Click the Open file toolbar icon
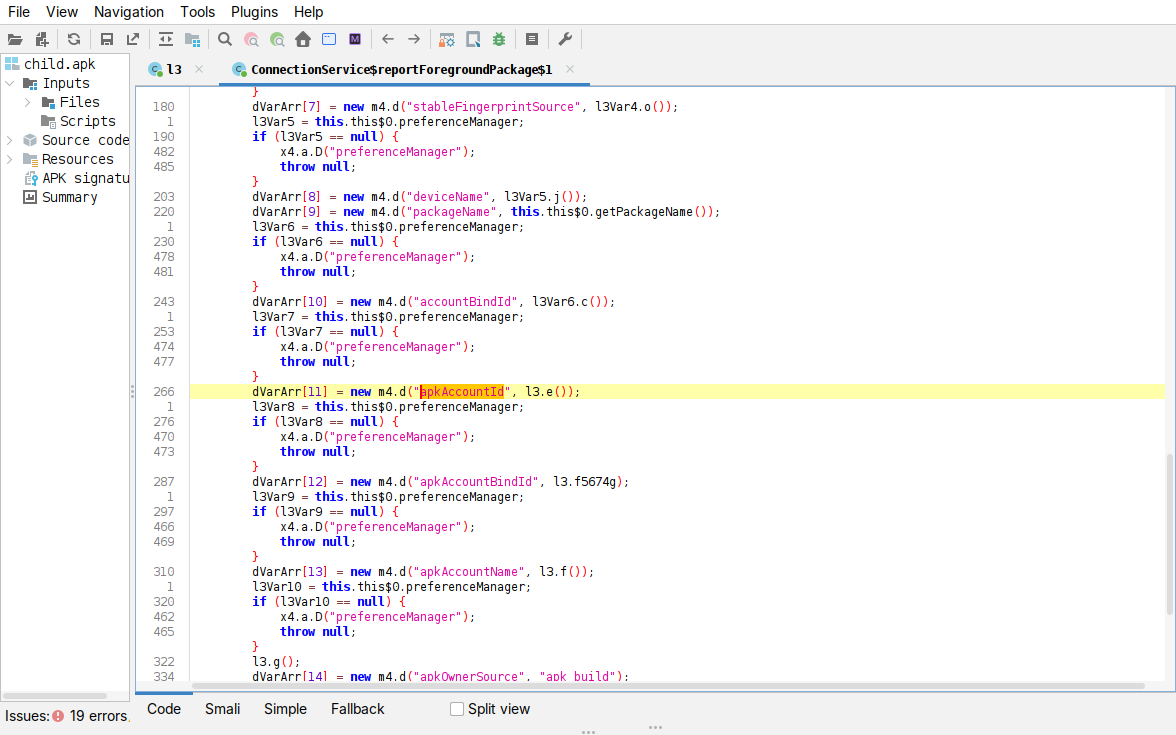The width and height of the screenshot is (1176, 735). point(15,40)
